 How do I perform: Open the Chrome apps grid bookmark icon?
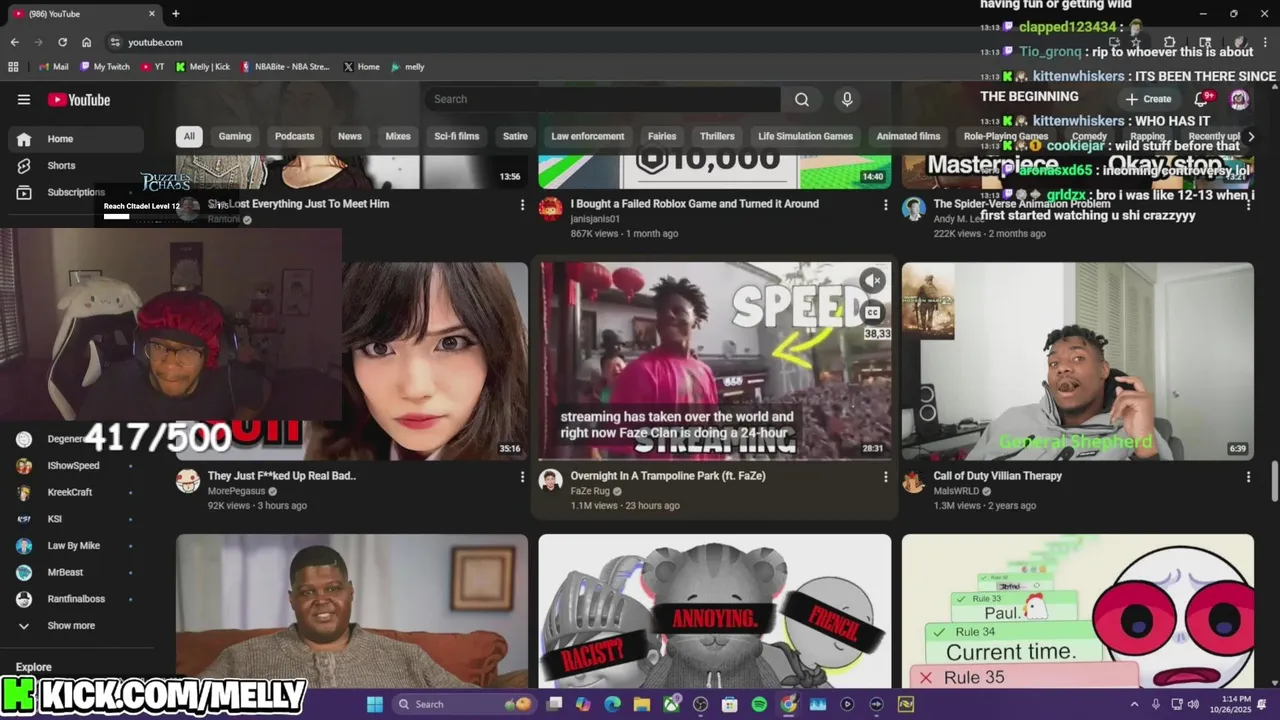click(13, 67)
